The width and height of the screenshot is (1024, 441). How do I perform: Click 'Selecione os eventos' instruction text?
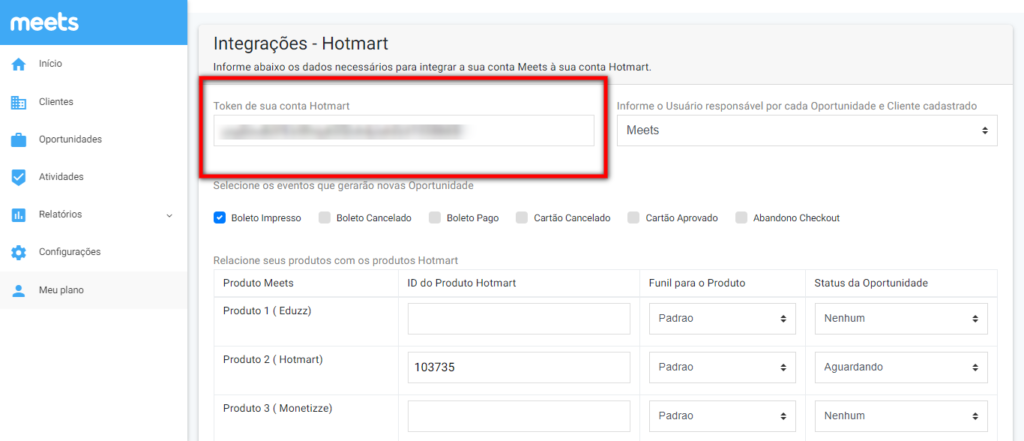click(344, 186)
